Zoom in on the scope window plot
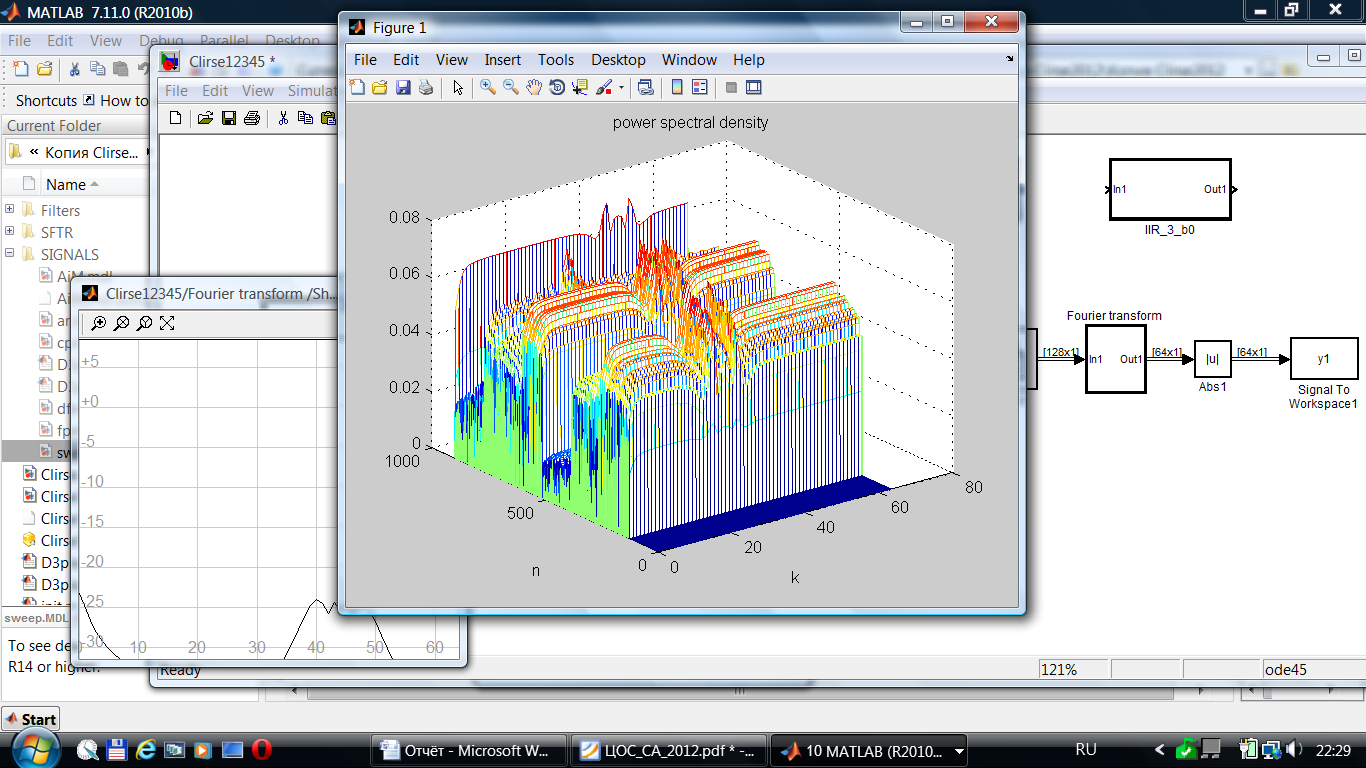1366x768 pixels. (x=99, y=323)
